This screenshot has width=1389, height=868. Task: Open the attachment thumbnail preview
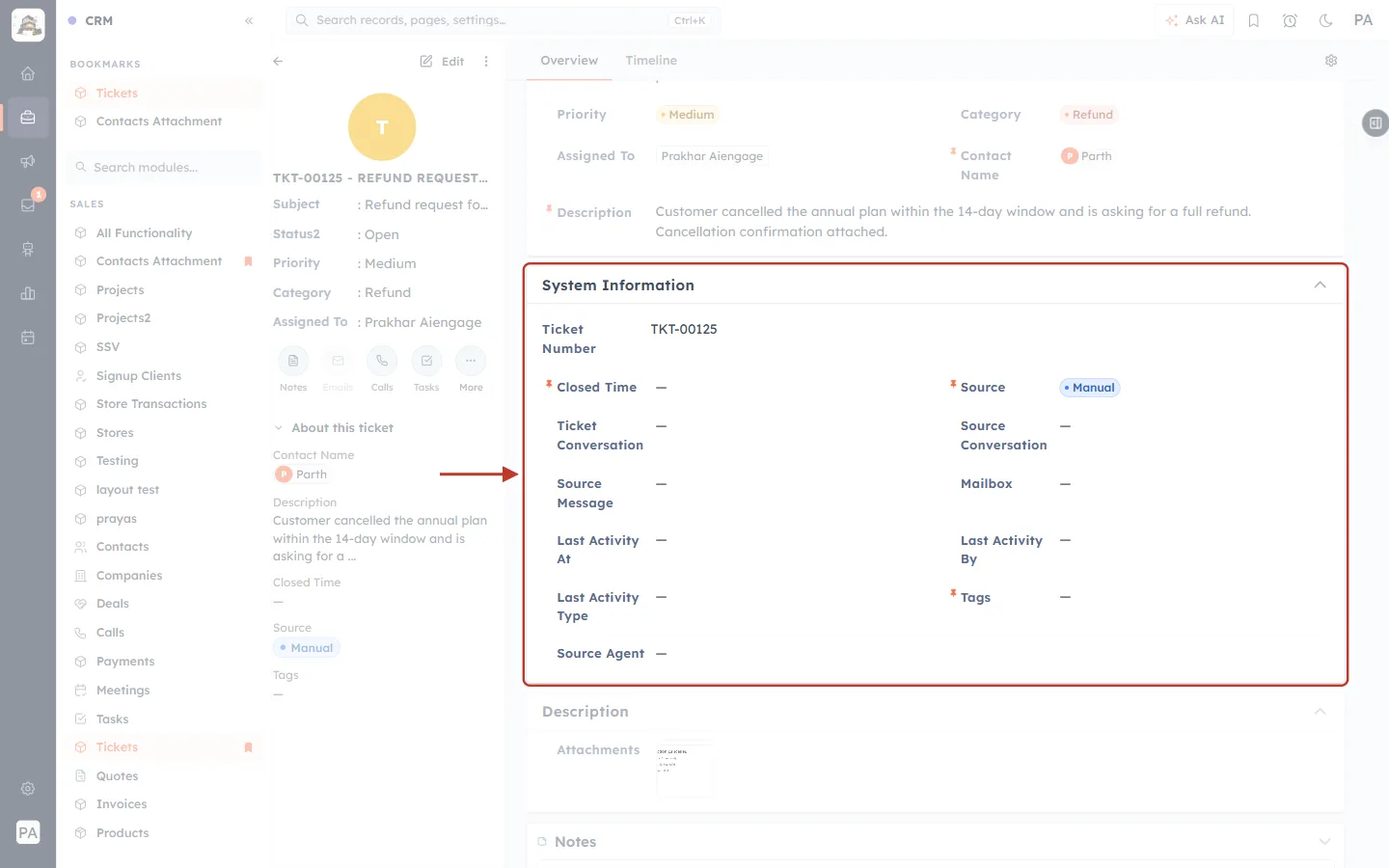pos(685,769)
